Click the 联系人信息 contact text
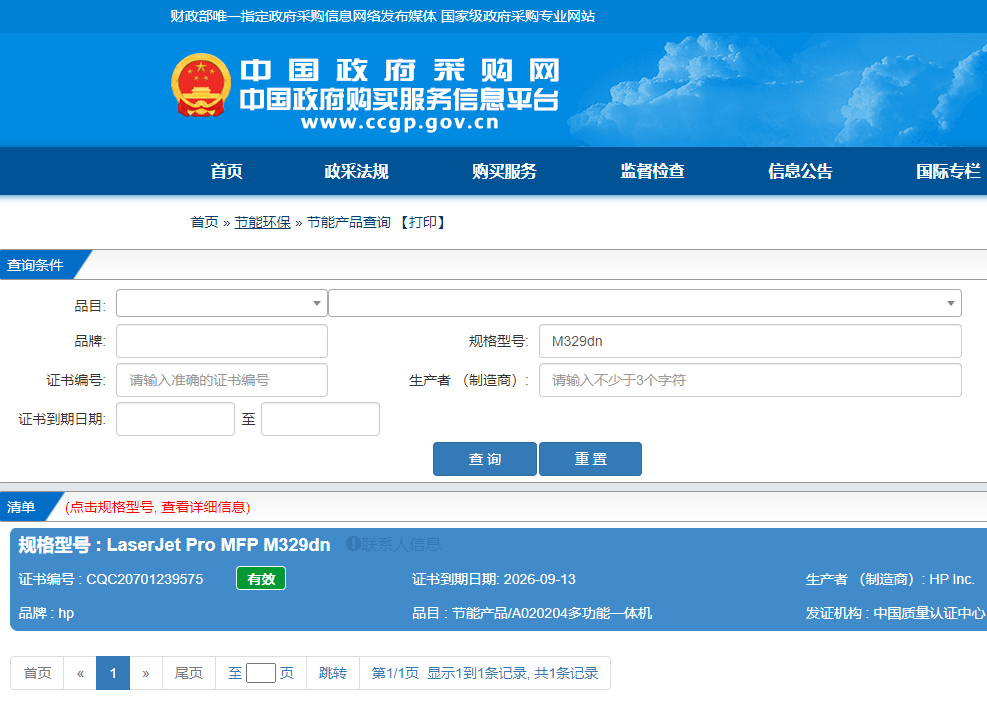Screen dimensions: 987x703 point(401,544)
